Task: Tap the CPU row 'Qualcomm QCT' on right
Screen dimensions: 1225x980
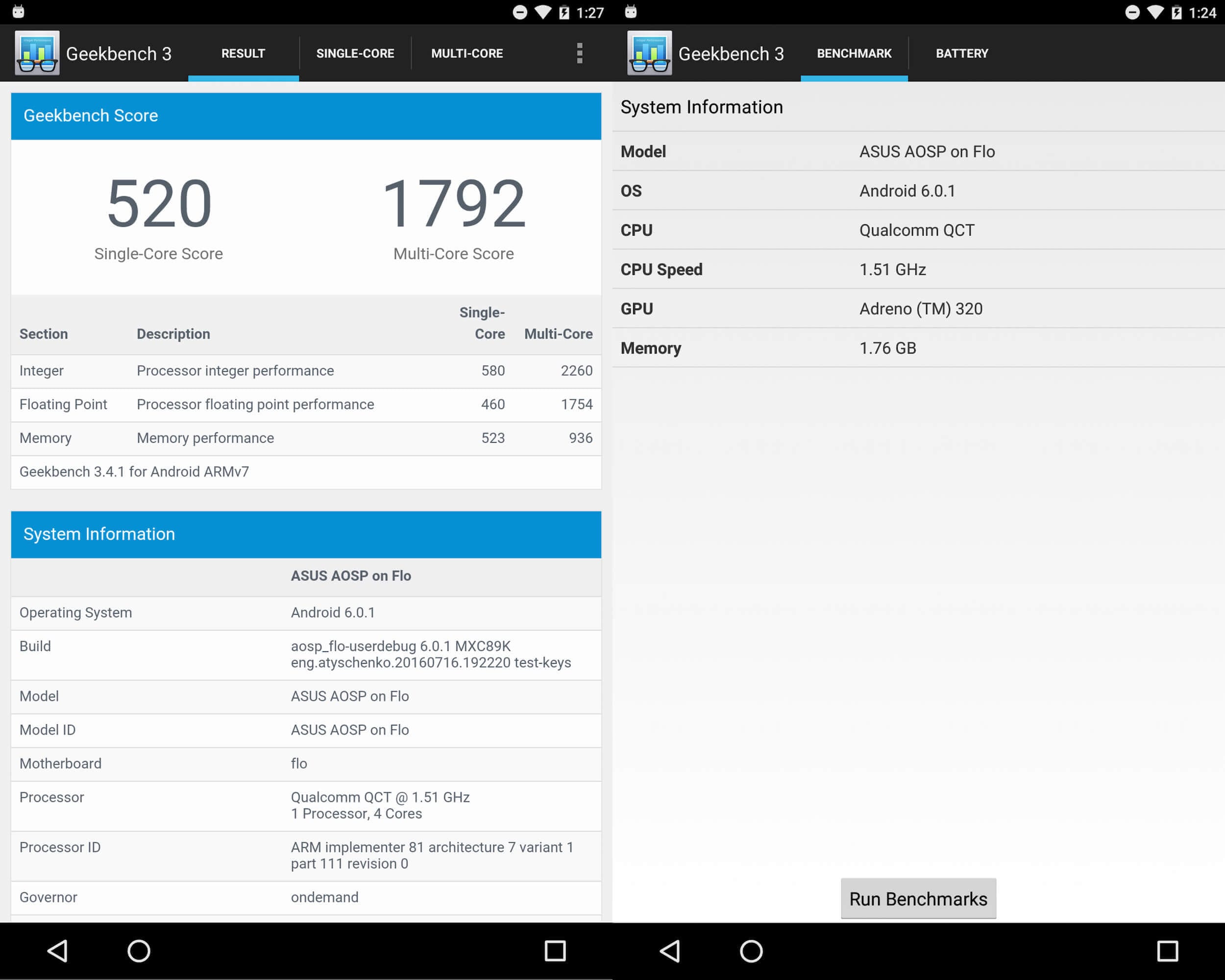Action: coord(918,230)
